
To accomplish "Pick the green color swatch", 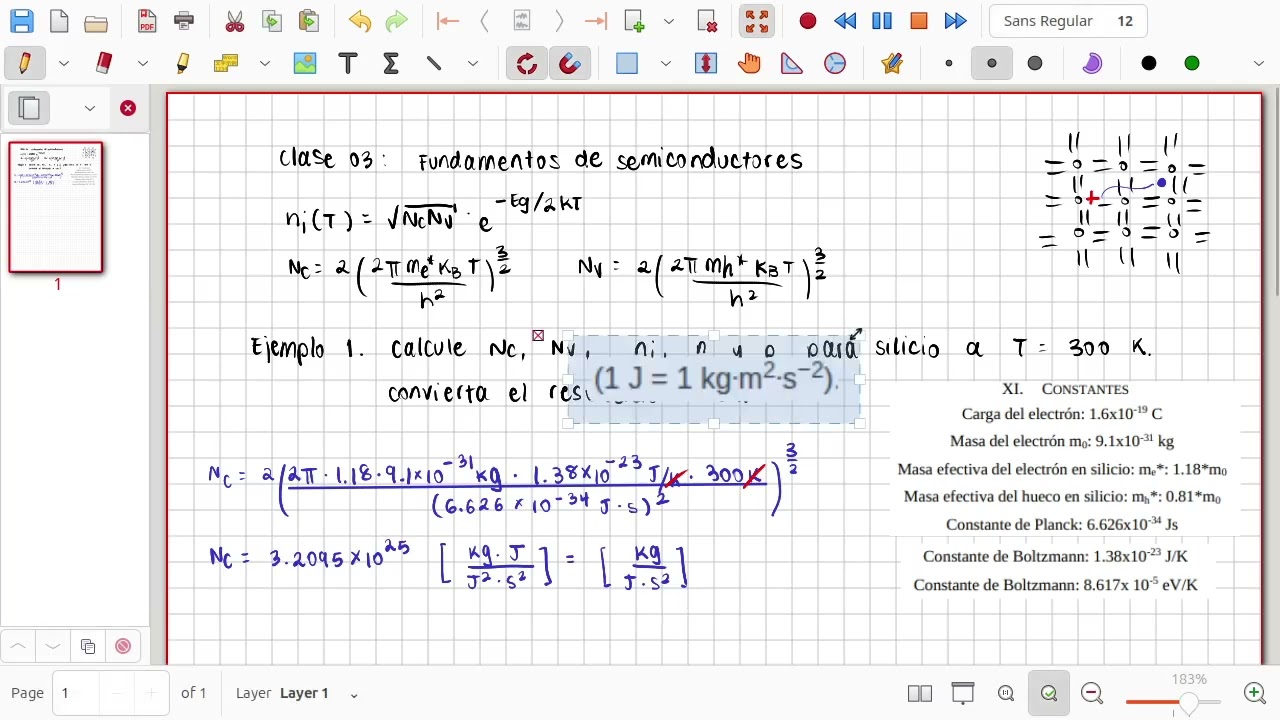I will coord(1192,63).
